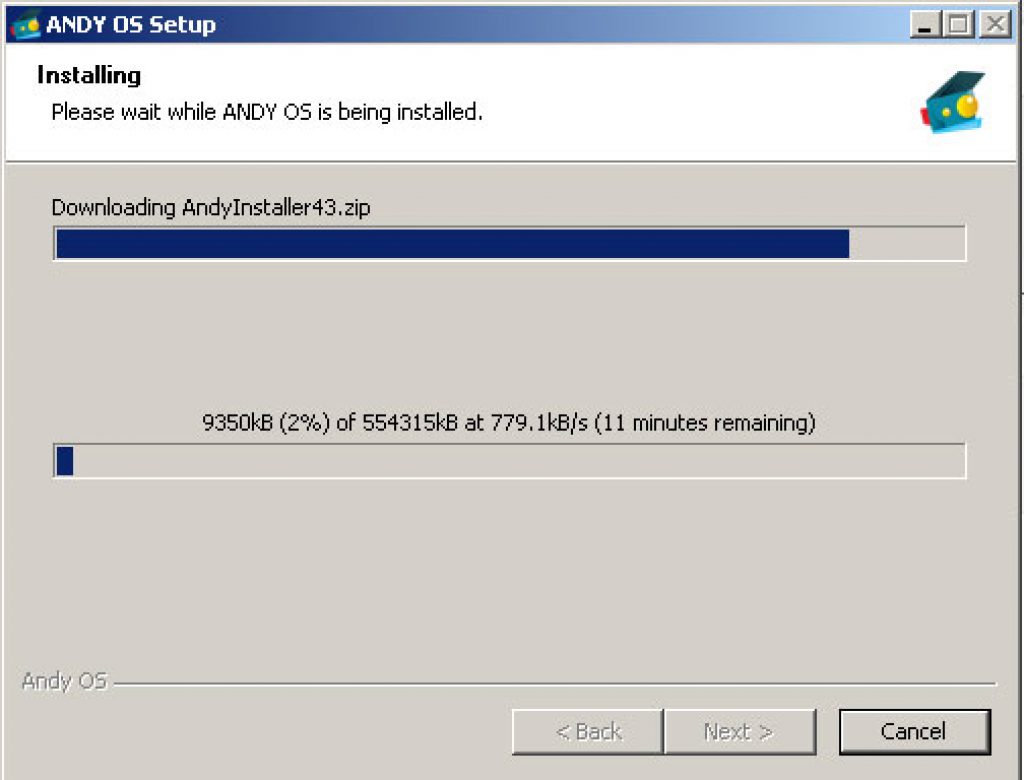Click unfilled end of upper progress bar
Viewport: 1024px width, 780px height.
pos(906,244)
